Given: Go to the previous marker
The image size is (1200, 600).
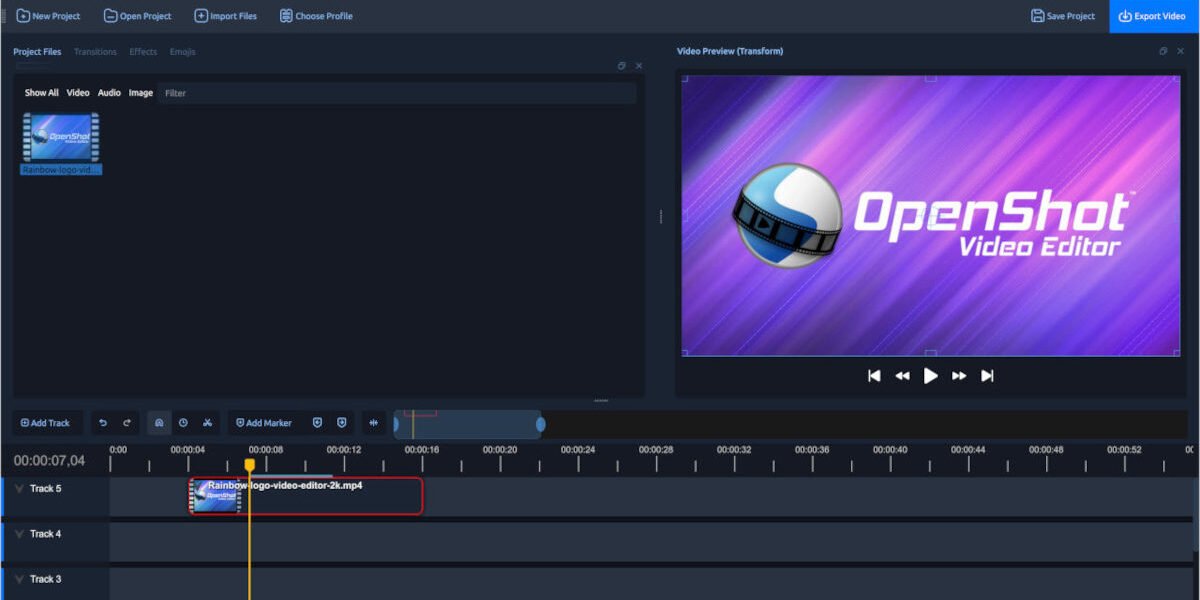Looking at the screenshot, I should tap(317, 423).
